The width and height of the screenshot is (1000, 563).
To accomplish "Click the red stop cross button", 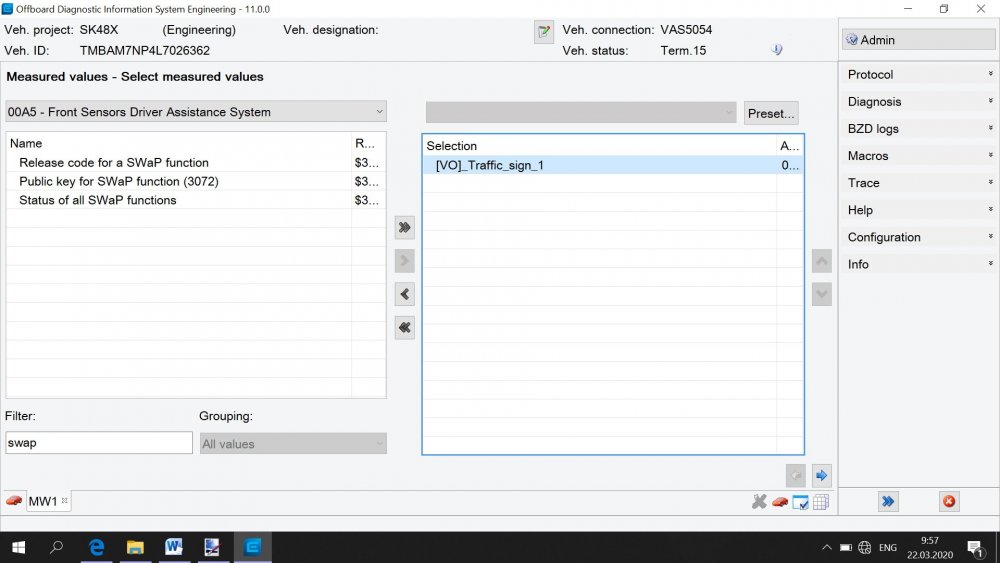I will 949,501.
